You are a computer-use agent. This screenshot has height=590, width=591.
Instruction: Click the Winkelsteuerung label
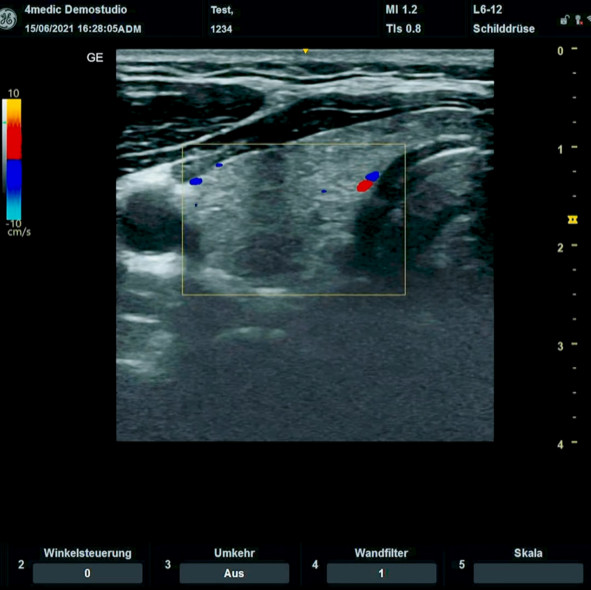point(87,553)
